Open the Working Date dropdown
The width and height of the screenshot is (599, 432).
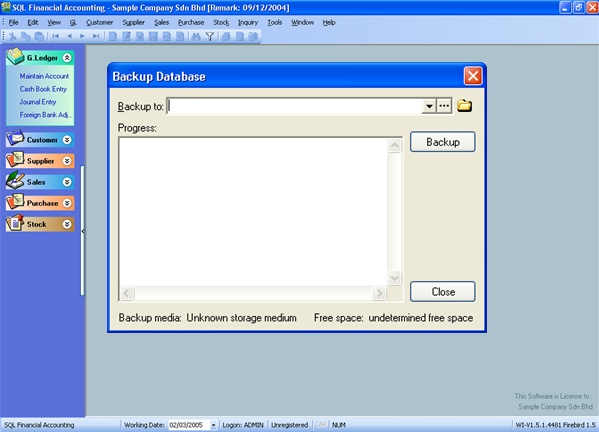click(213, 425)
